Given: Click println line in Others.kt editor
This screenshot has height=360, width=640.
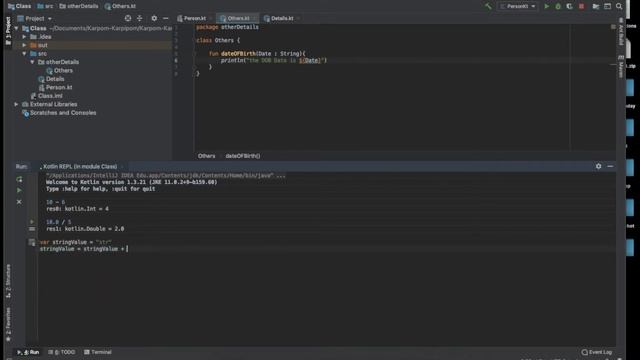Looking at the screenshot, I should pyautogui.click(x=274, y=60).
